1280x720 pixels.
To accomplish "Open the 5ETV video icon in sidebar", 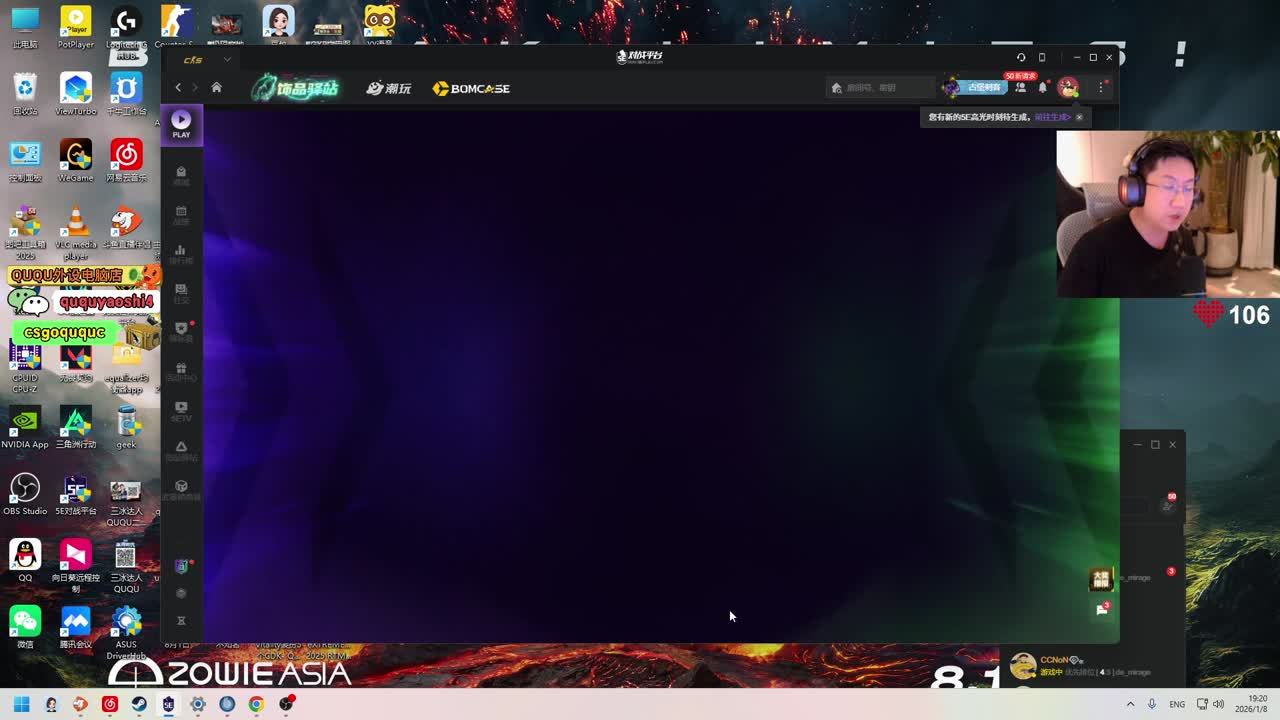I will click(181, 408).
